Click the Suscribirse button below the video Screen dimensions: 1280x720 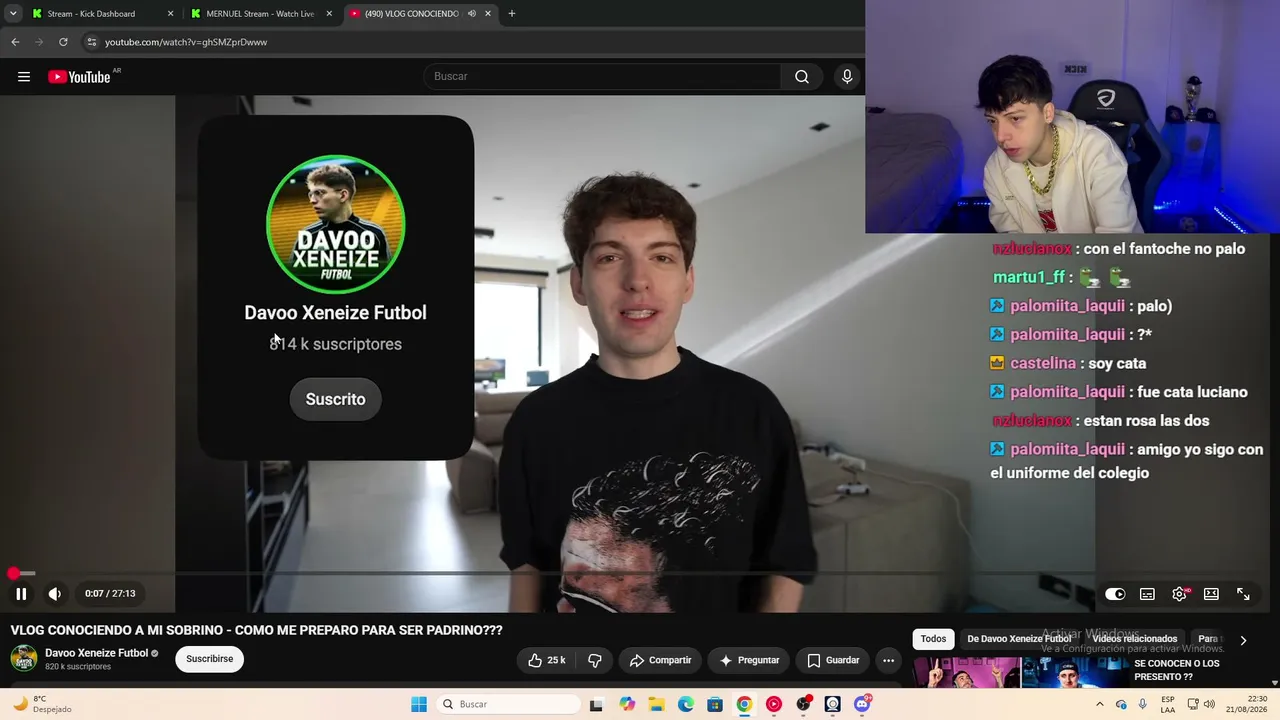click(210, 659)
